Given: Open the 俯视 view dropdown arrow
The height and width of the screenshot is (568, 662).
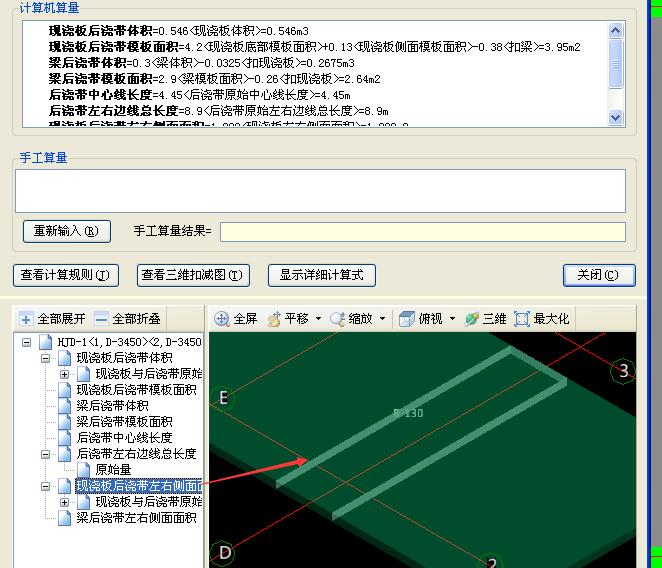Looking at the screenshot, I should click(x=452, y=318).
